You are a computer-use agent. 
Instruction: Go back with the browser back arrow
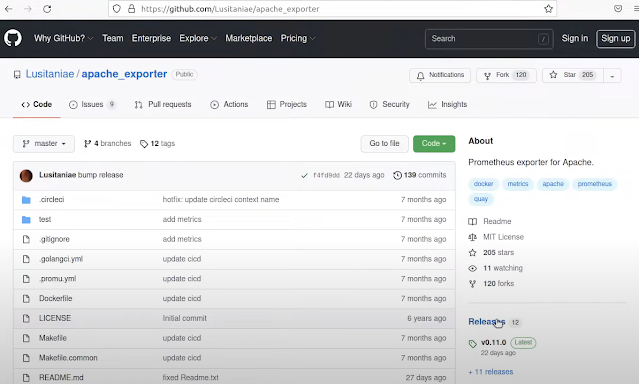point(9,9)
